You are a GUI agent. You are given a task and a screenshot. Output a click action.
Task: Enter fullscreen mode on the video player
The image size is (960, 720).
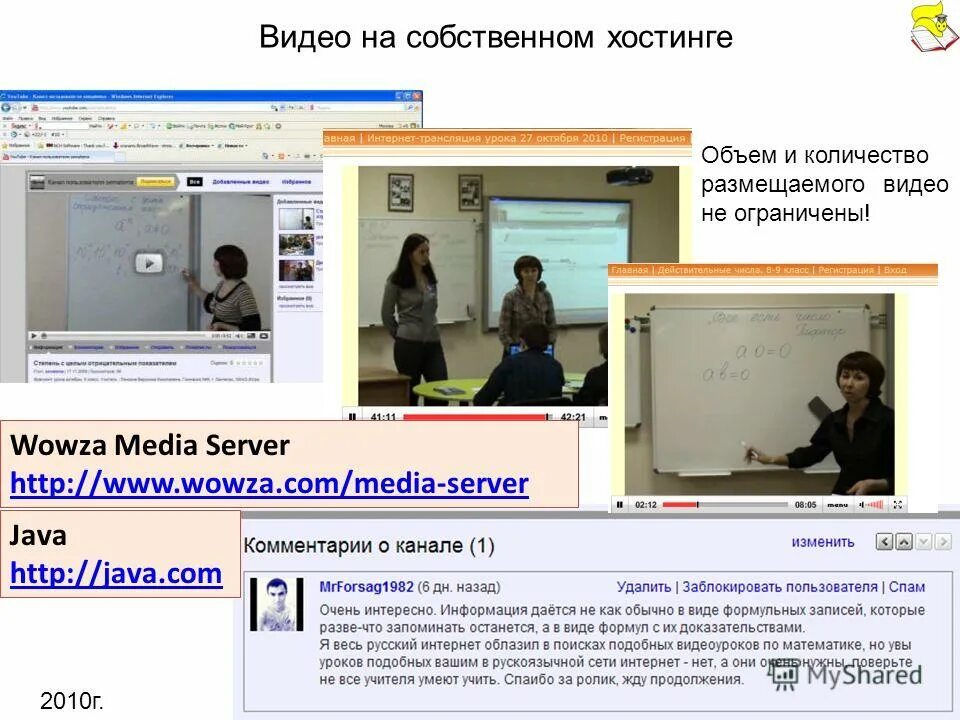tap(899, 503)
